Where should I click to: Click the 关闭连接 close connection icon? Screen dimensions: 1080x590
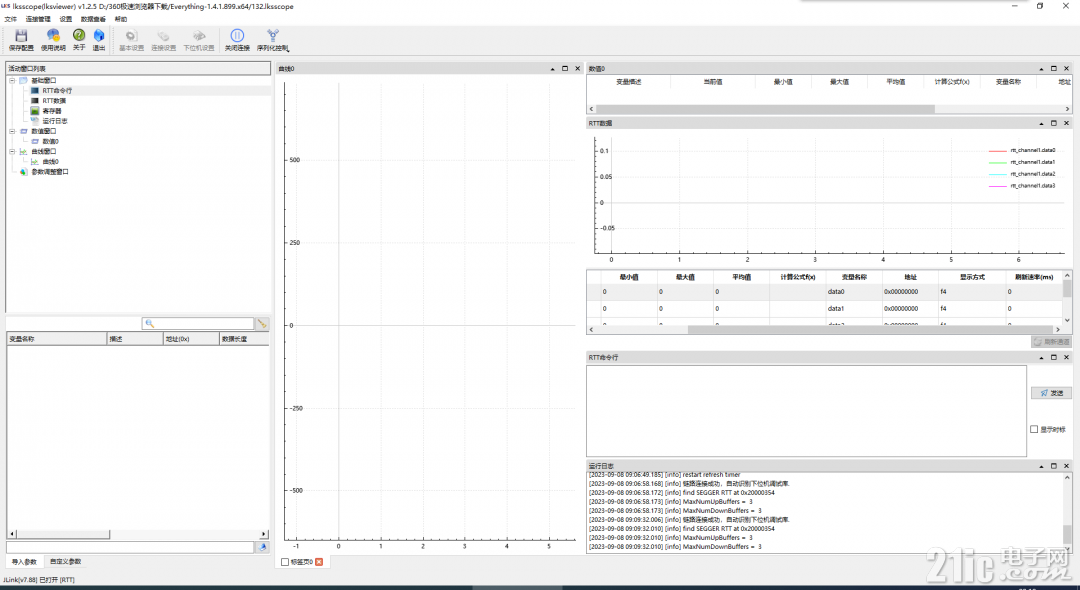point(237,40)
